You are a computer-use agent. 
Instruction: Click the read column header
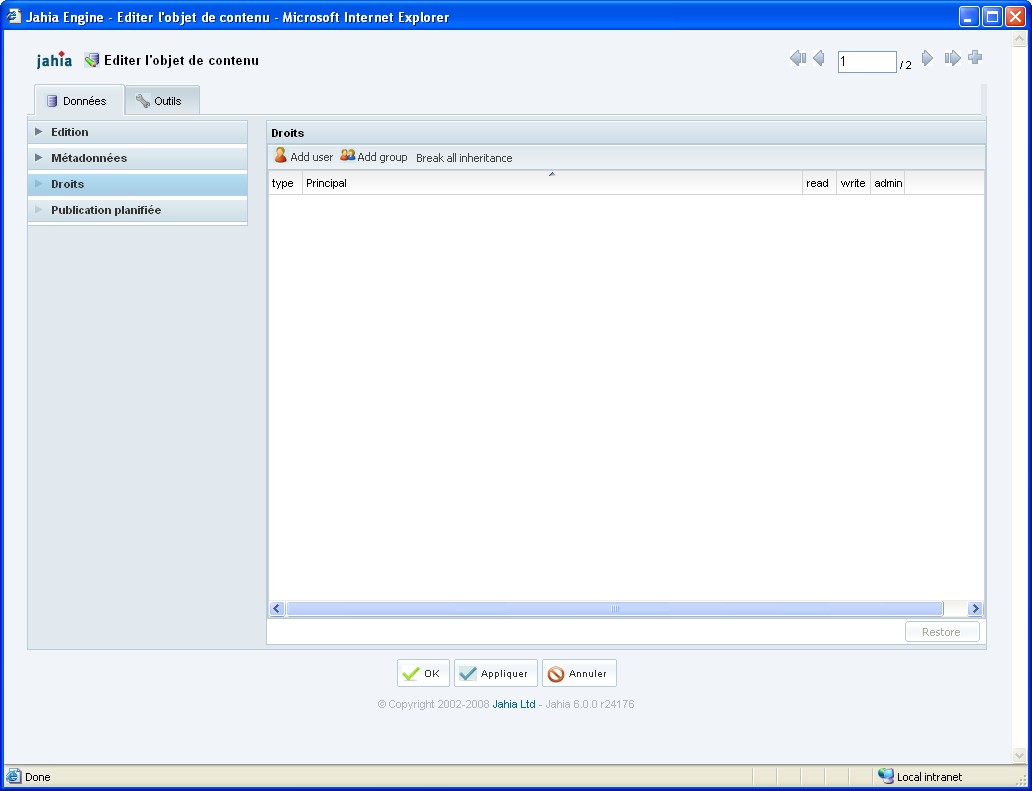[819, 183]
